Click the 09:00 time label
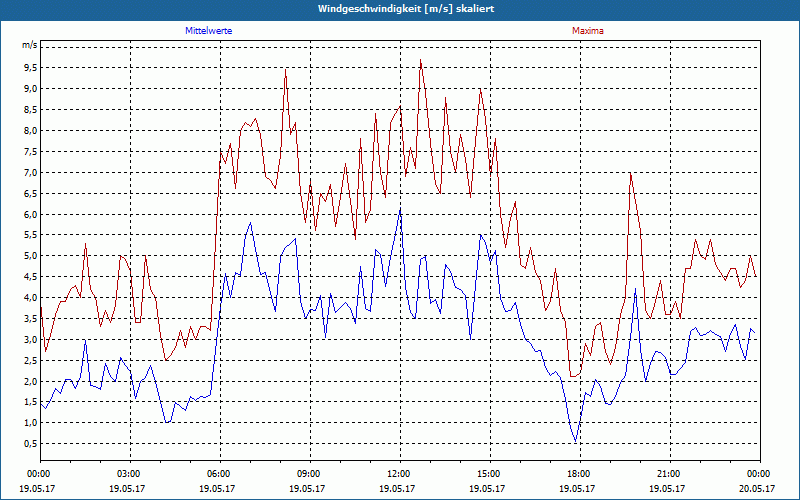Image resolution: width=800 pixels, height=500 pixels. point(310,474)
